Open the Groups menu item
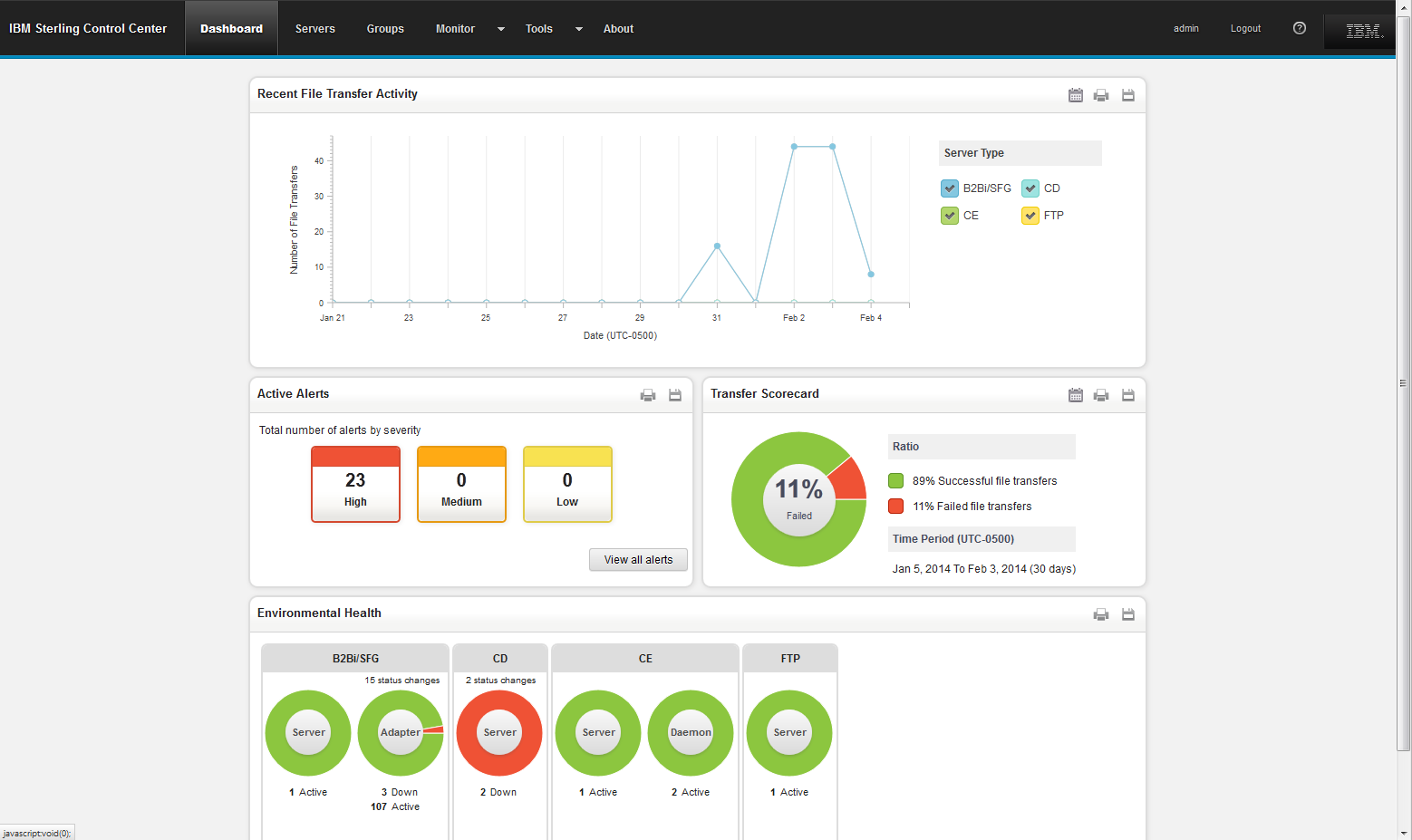This screenshot has width=1412, height=840. pos(385,29)
